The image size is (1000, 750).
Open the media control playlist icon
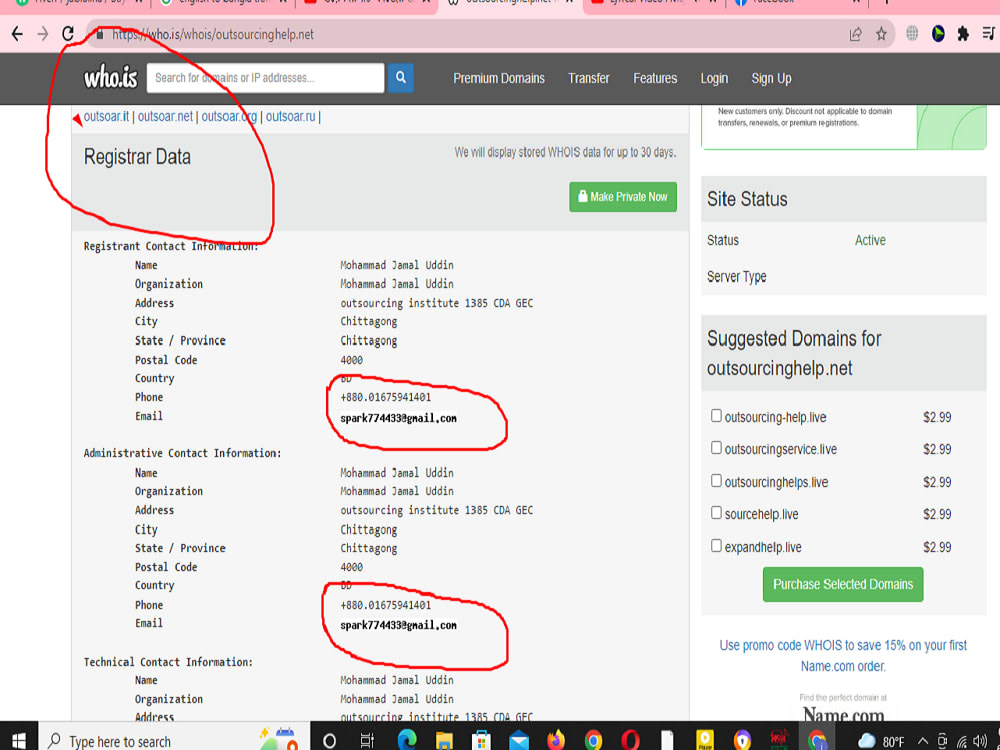tap(989, 33)
